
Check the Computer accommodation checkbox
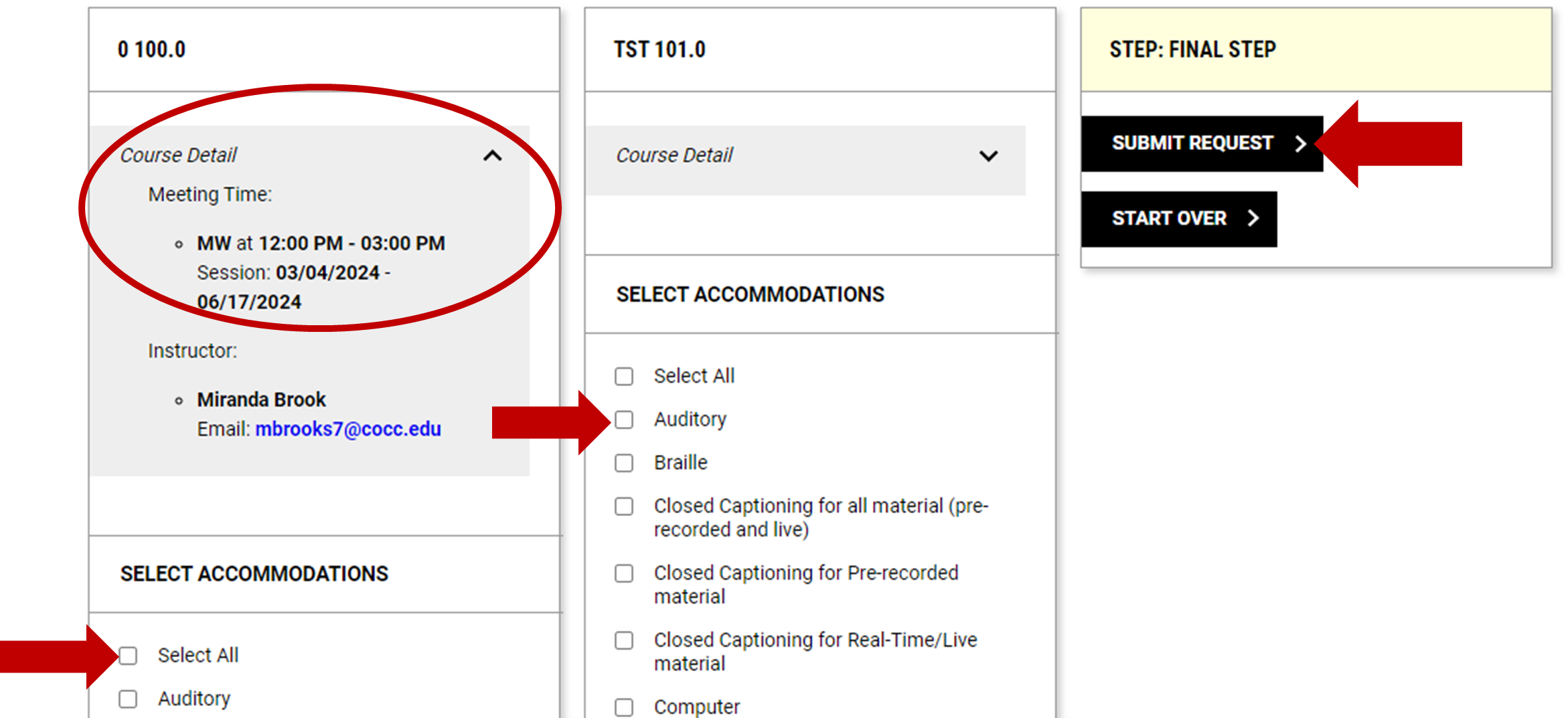pyautogui.click(x=623, y=707)
